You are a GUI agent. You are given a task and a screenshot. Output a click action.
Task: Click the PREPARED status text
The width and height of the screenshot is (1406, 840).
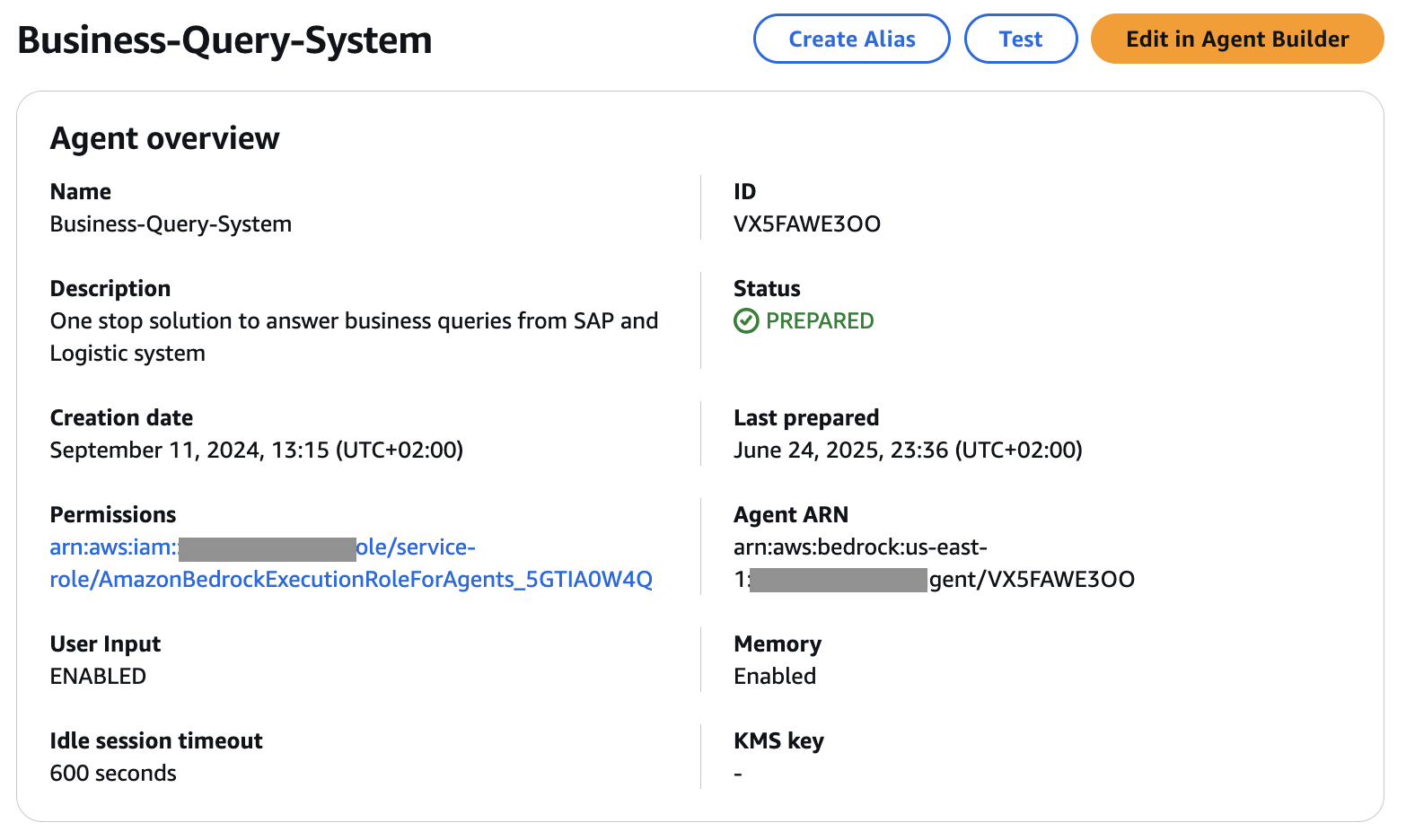819,321
